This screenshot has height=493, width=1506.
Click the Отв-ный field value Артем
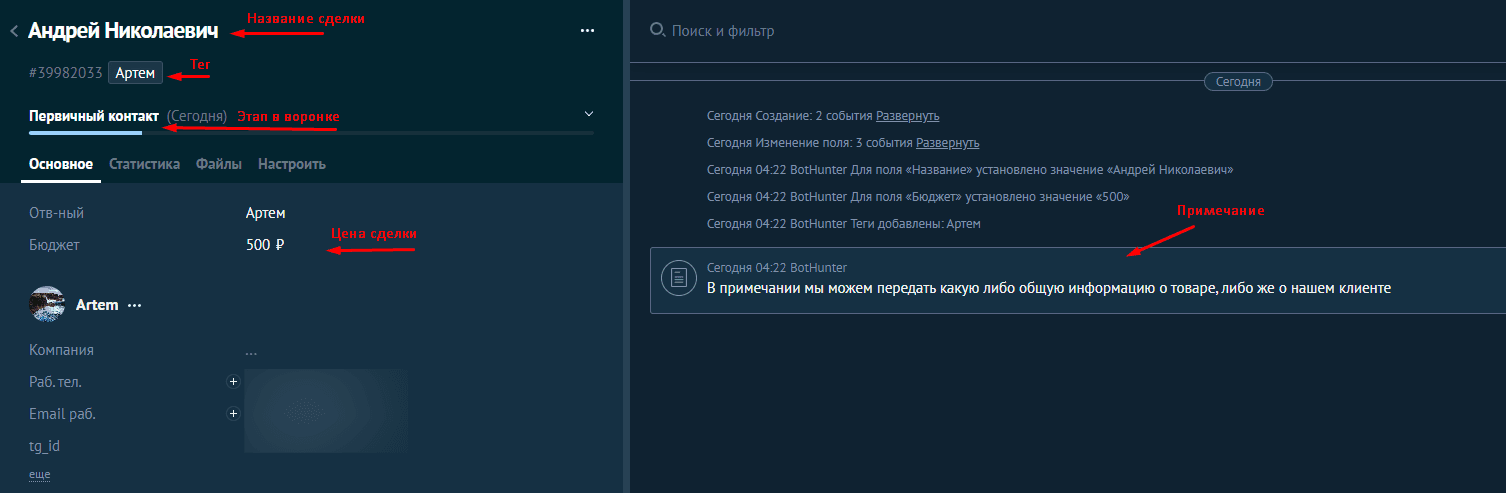[265, 213]
